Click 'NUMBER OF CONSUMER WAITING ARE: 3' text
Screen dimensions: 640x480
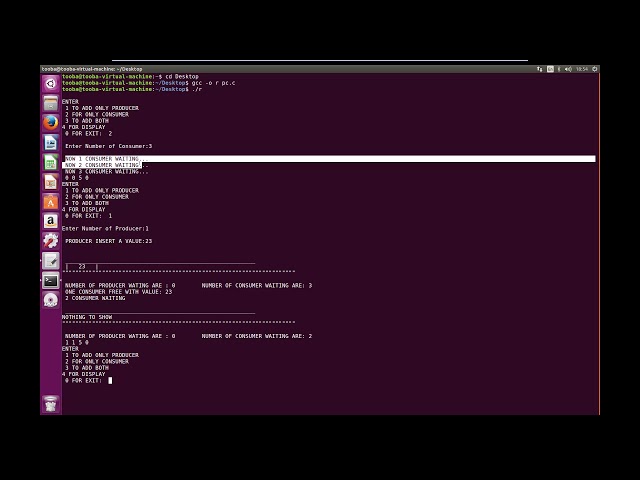pos(257,286)
